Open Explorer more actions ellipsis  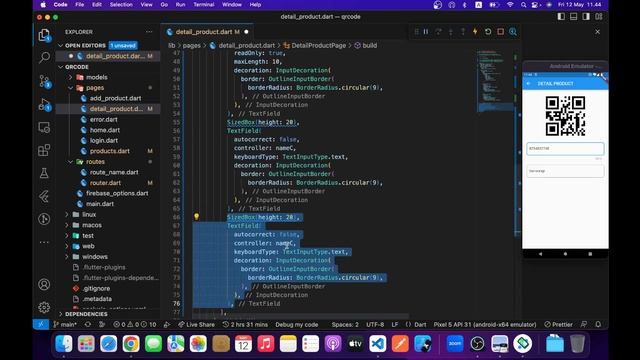click(x=149, y=32)
